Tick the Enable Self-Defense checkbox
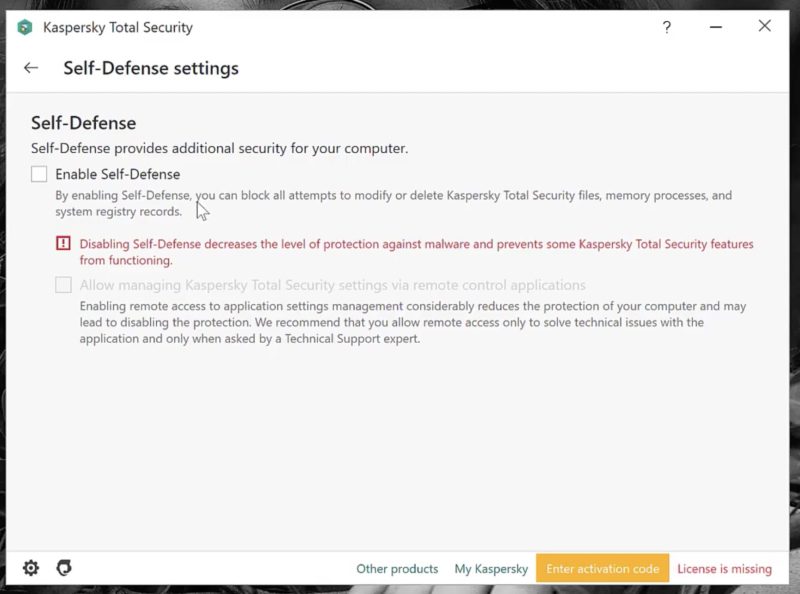This screenshot has height=594, width=800. 39,174
